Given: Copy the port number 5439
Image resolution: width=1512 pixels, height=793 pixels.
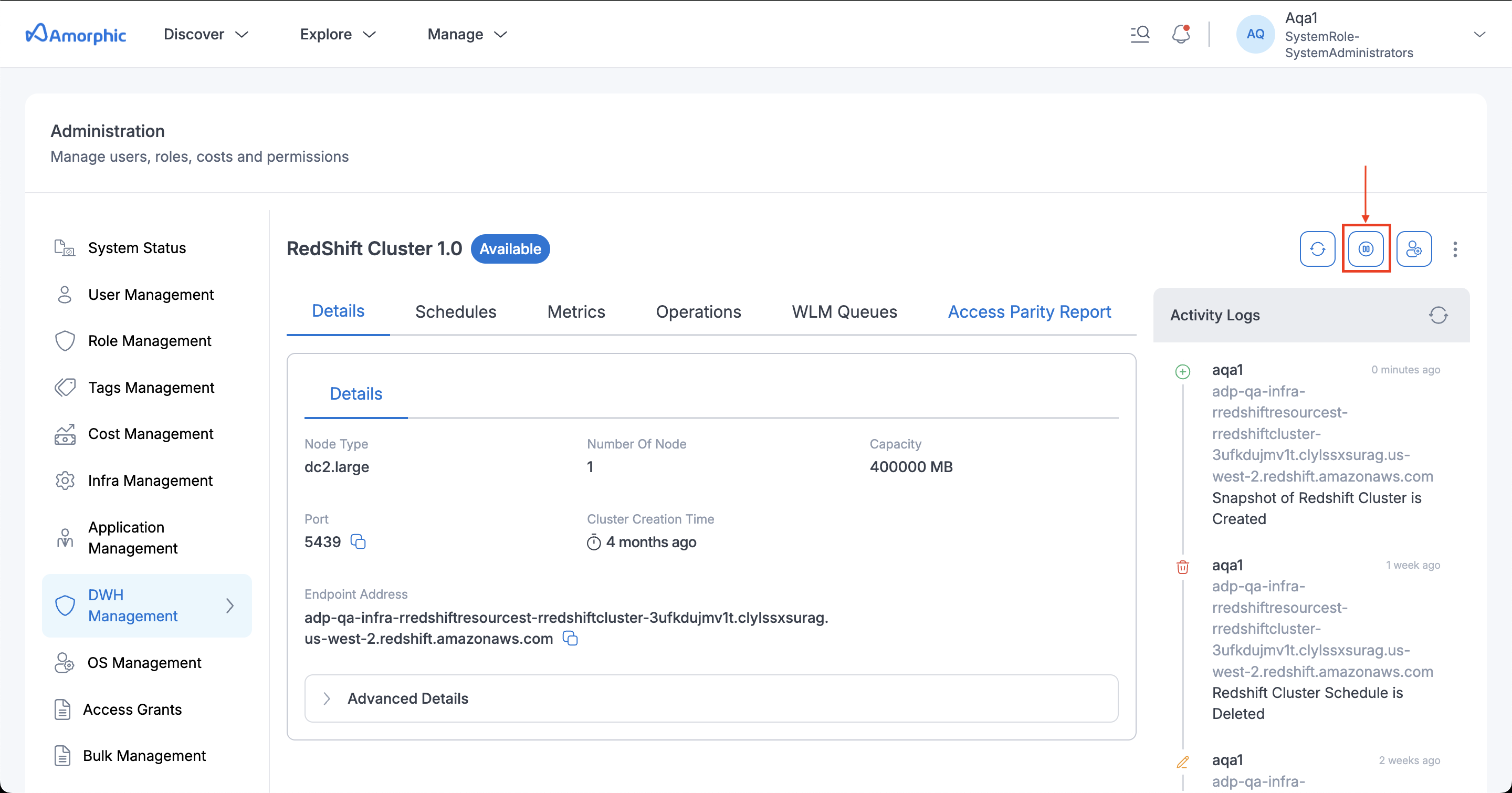Looking at the screenshot, I should click(x=358, y=541).
